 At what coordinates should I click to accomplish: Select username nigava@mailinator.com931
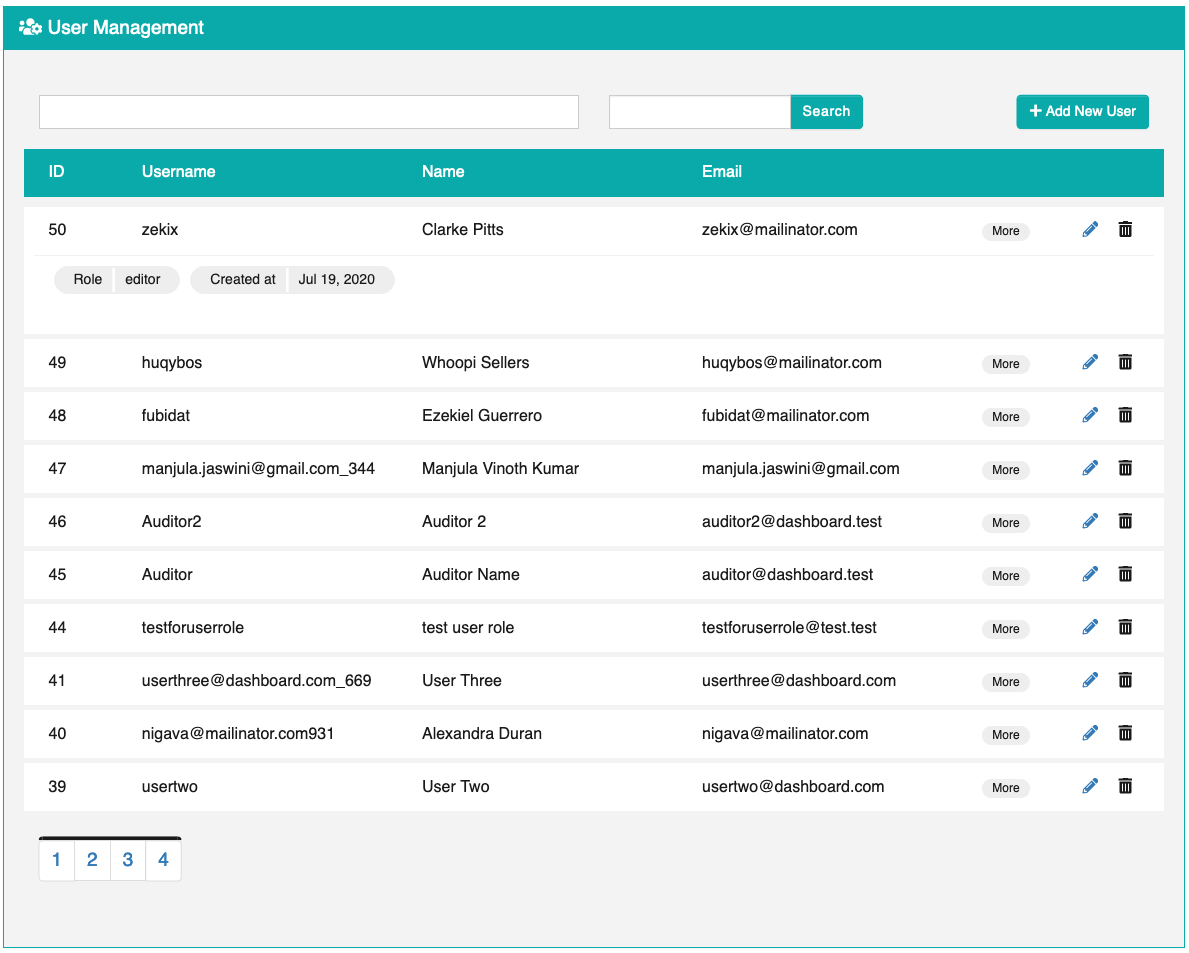point(237,734)
